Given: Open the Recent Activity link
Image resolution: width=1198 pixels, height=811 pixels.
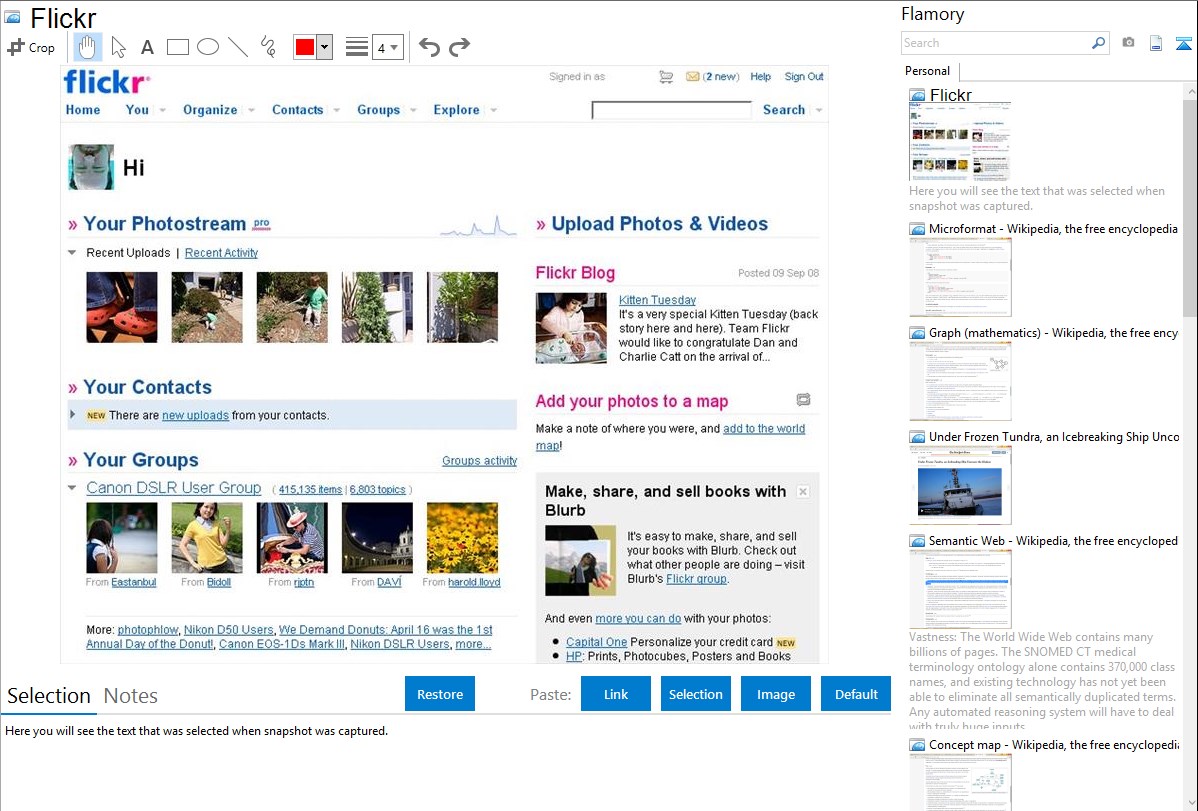Looking at the screenshot, I should click(x=222, y=253).
